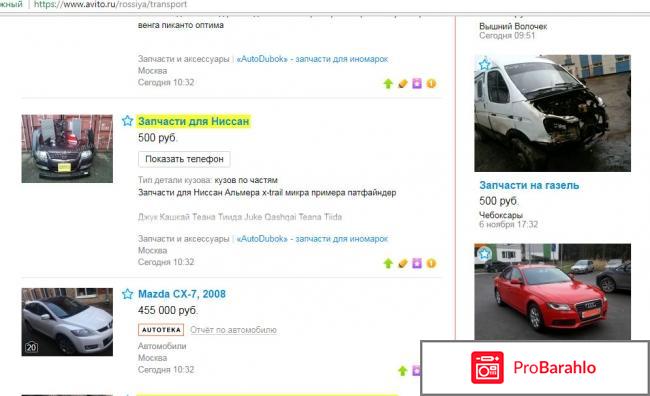The width and height of the screenshot is (650, 396).
Task: Click '6 ноября 17:32' date text
Action: click(509, 224)
